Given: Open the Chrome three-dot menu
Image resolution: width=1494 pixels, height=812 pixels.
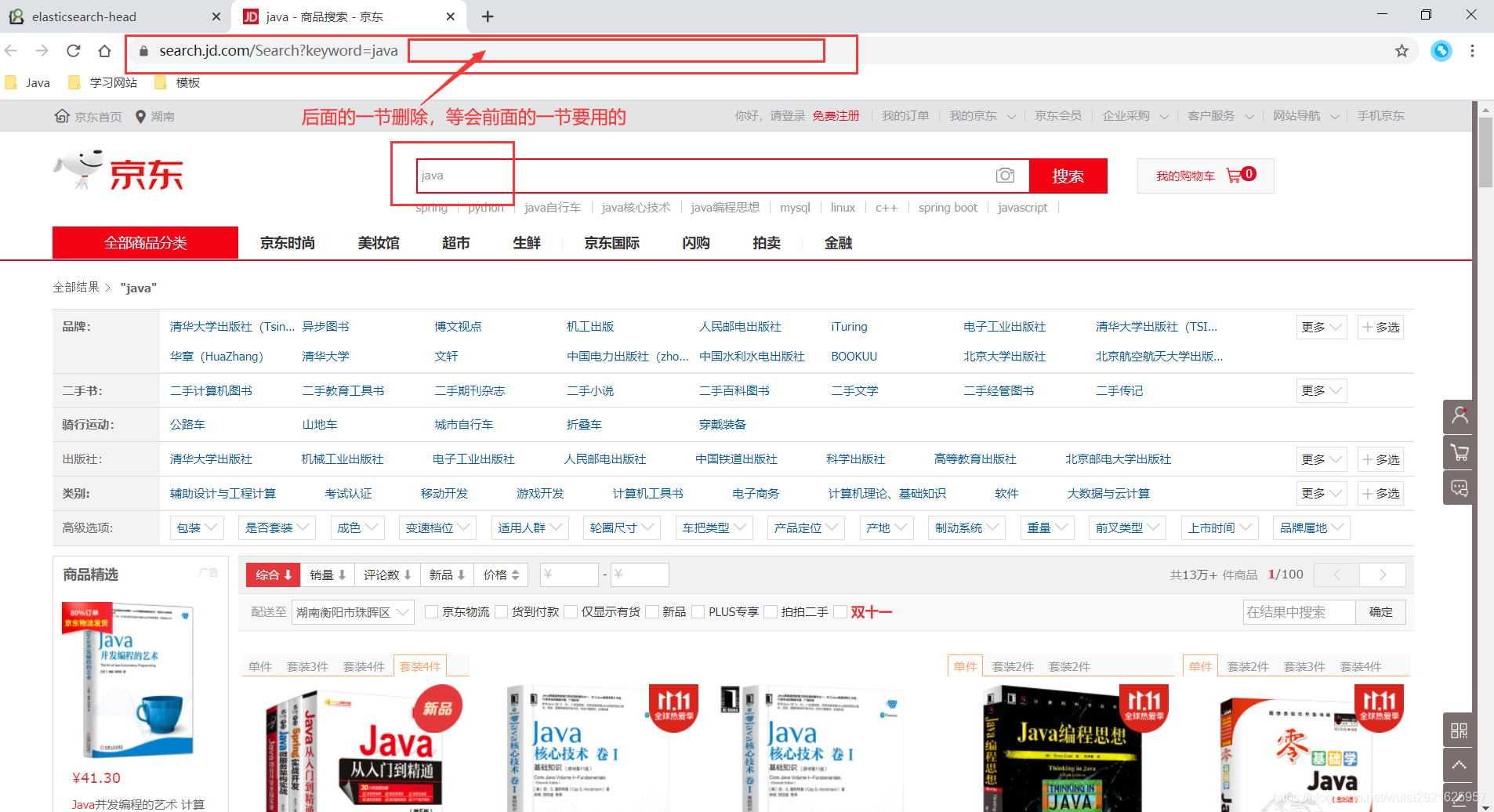Looking at the screenshot, I should (x=1472, y=51).
